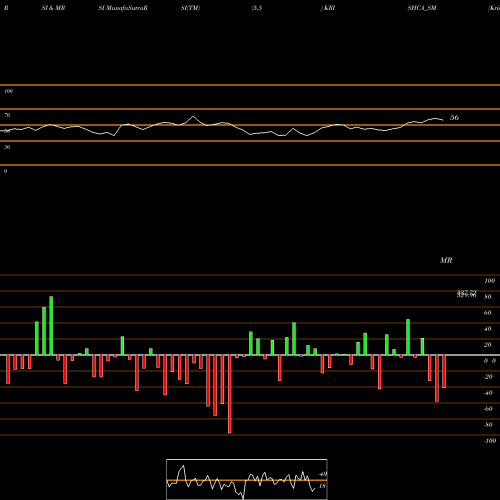500x500 pixels.
Task: Click the '60' label on the MR axis
Action: click(x=487, y=313)
